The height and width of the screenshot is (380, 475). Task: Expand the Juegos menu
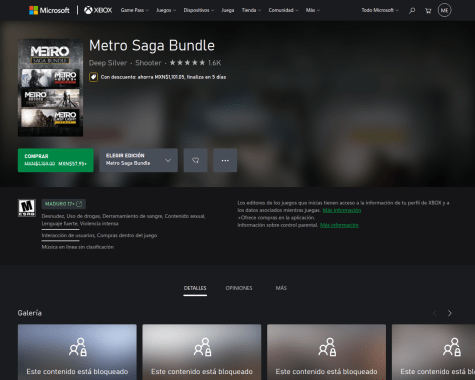[x=166, y=10]
